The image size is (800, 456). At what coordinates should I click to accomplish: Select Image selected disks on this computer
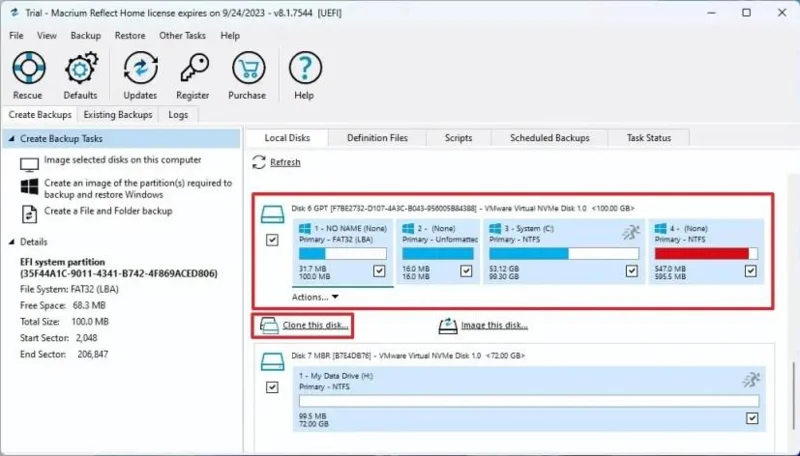point(122,160)
